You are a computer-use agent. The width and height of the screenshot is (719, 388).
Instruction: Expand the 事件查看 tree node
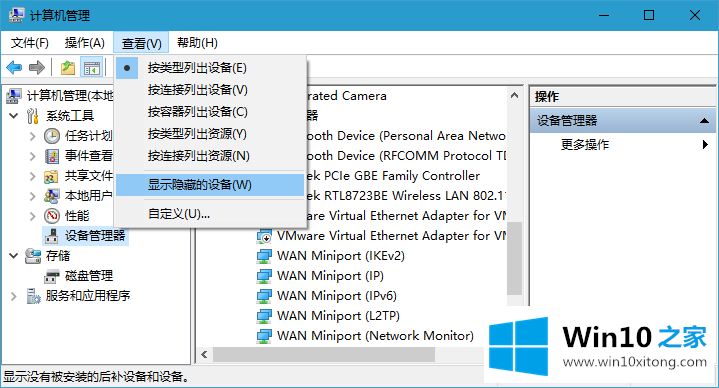click(x=33, y=156)
